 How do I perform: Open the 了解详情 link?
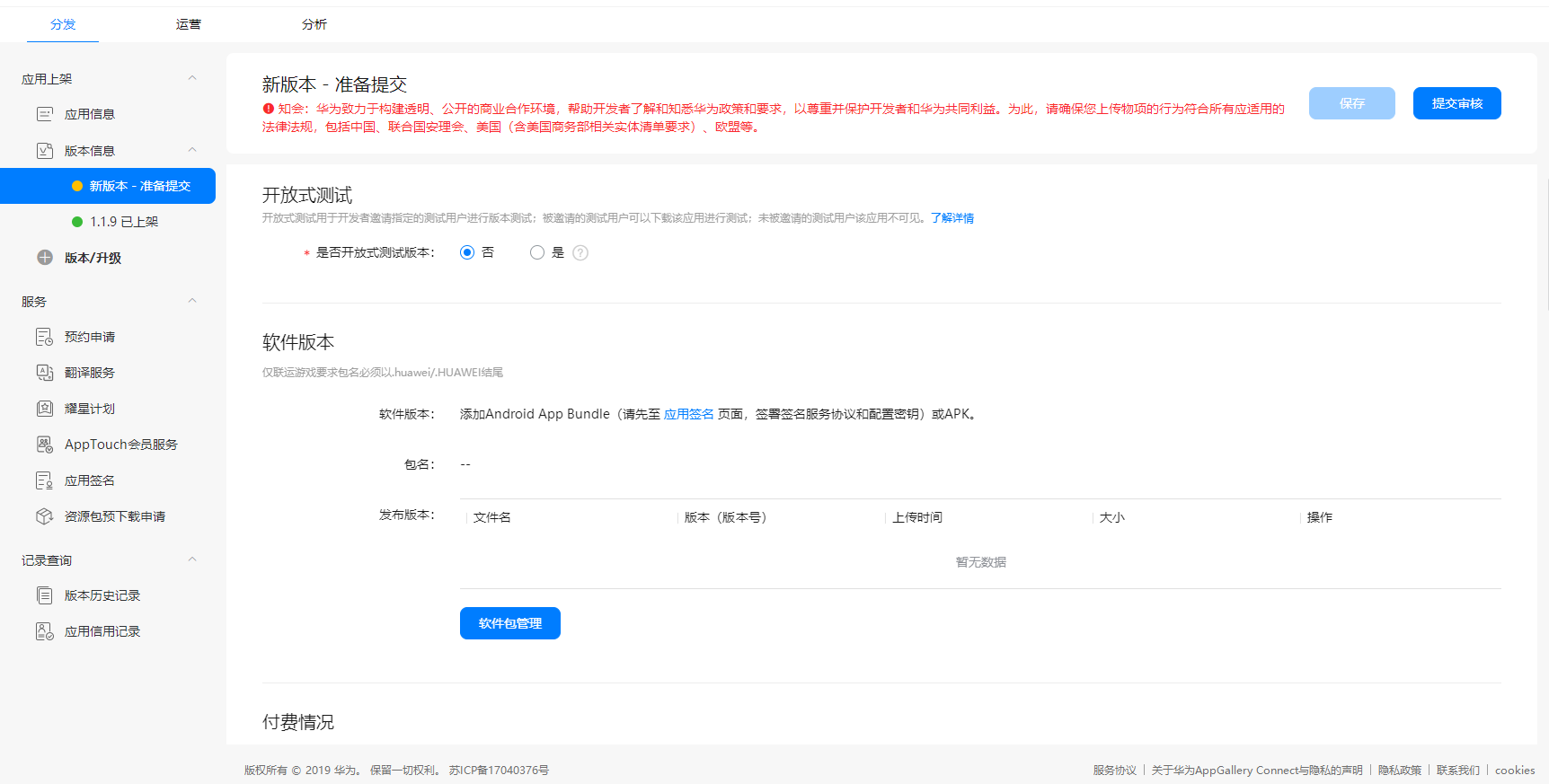click(952, 218)
